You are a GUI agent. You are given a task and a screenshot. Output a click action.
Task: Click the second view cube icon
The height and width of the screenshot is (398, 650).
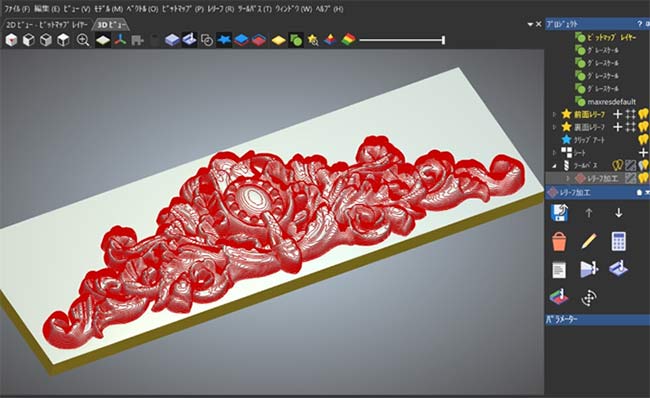tap(28, 40)
